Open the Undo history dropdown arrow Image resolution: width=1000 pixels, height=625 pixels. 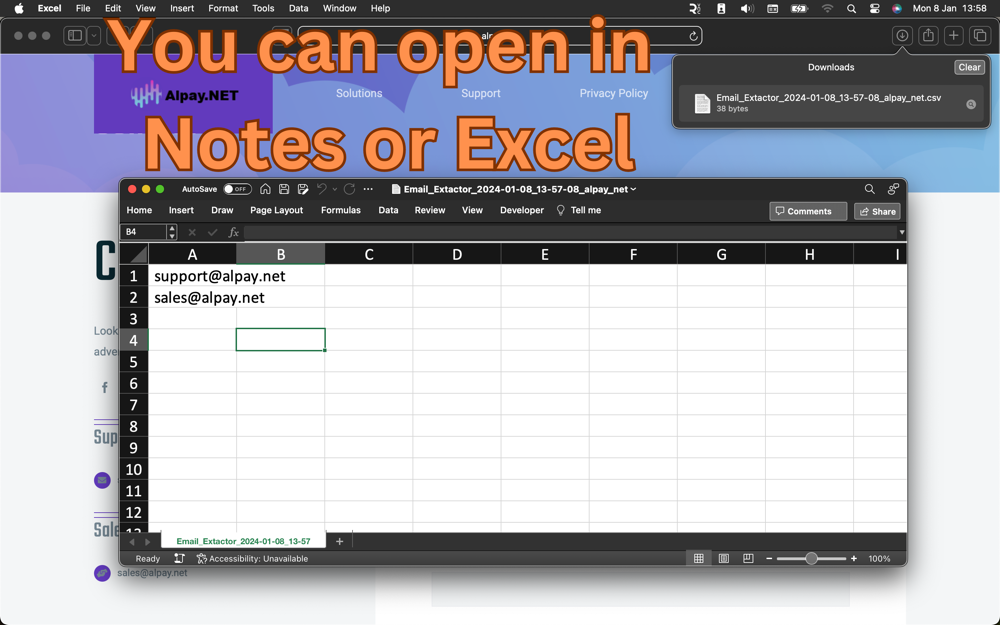coord(335,189)
